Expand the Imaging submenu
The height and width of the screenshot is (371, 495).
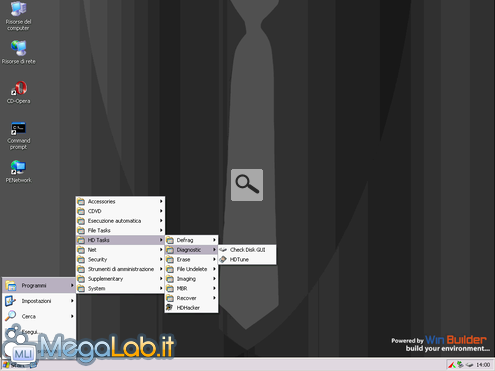coord(191,279)
